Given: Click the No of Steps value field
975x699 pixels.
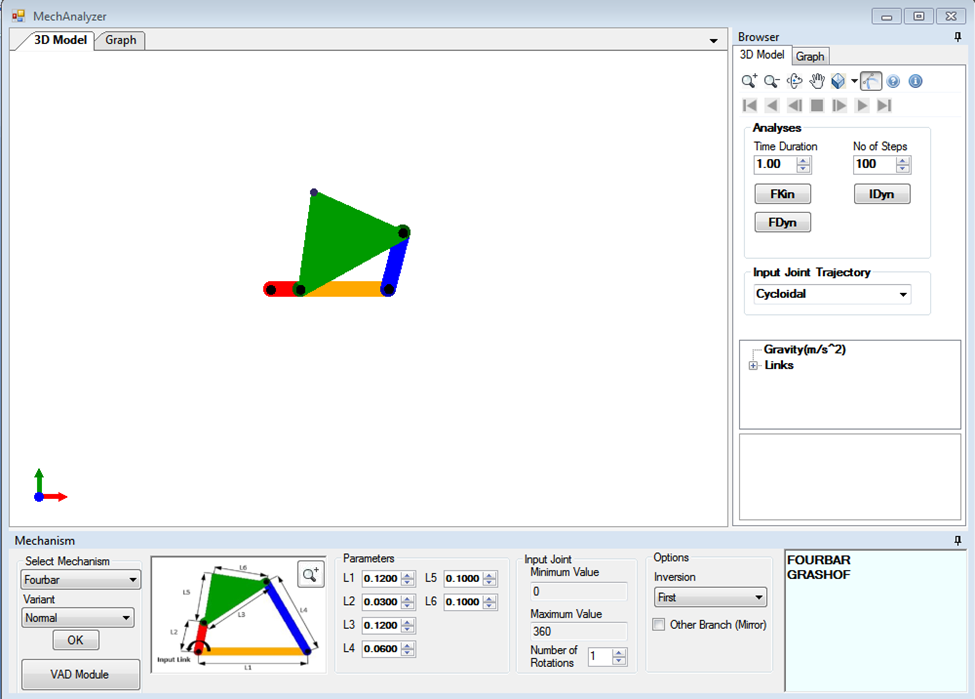Looking at the screenshot, I should point(874,164).
